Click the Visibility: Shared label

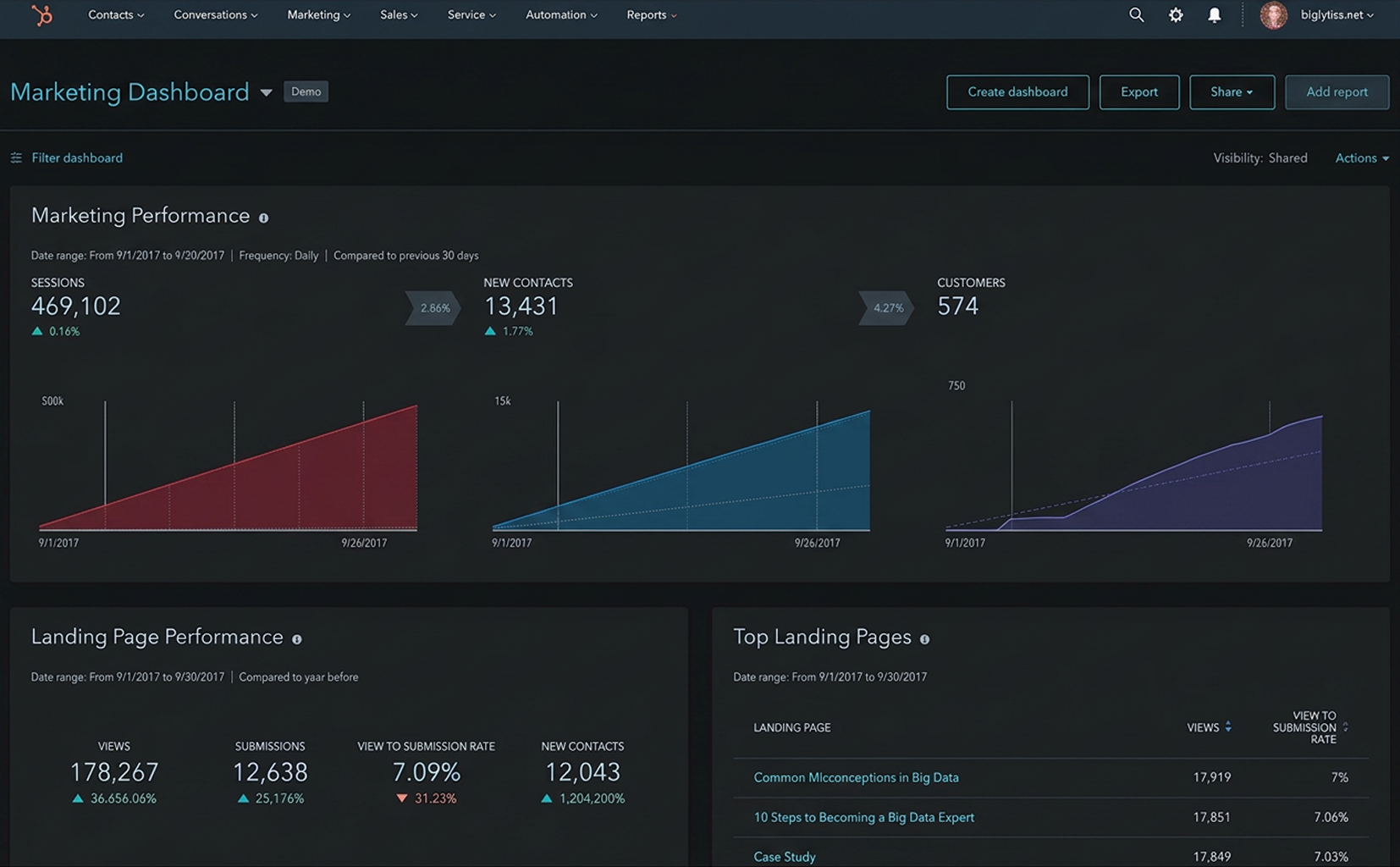[1260, 158]
